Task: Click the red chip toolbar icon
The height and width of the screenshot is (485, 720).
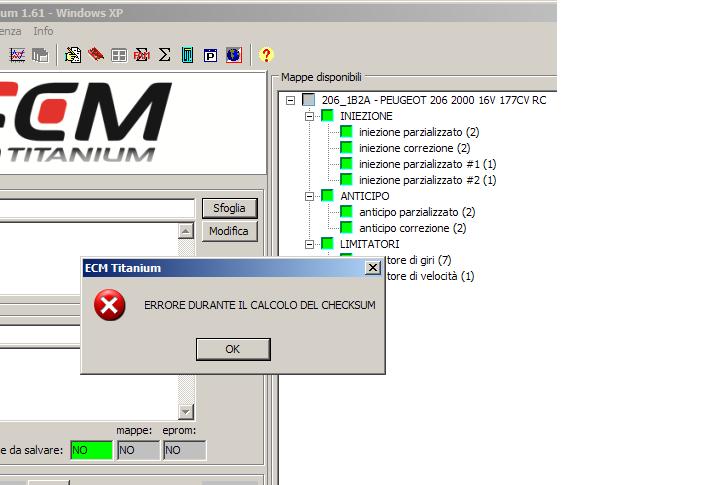Action: tap(96, 55)
